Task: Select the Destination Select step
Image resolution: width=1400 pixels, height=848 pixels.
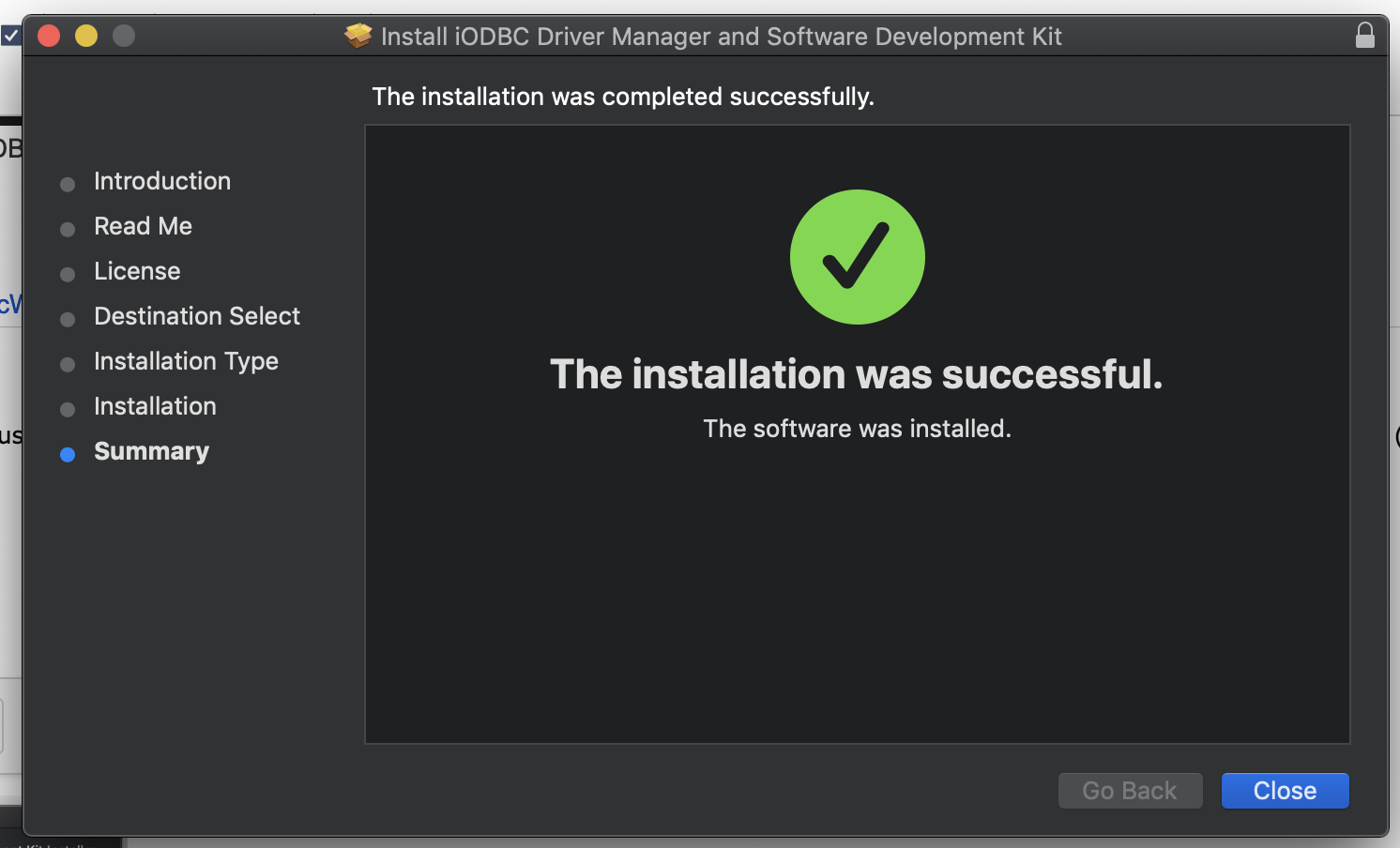Action: point(197,316)
